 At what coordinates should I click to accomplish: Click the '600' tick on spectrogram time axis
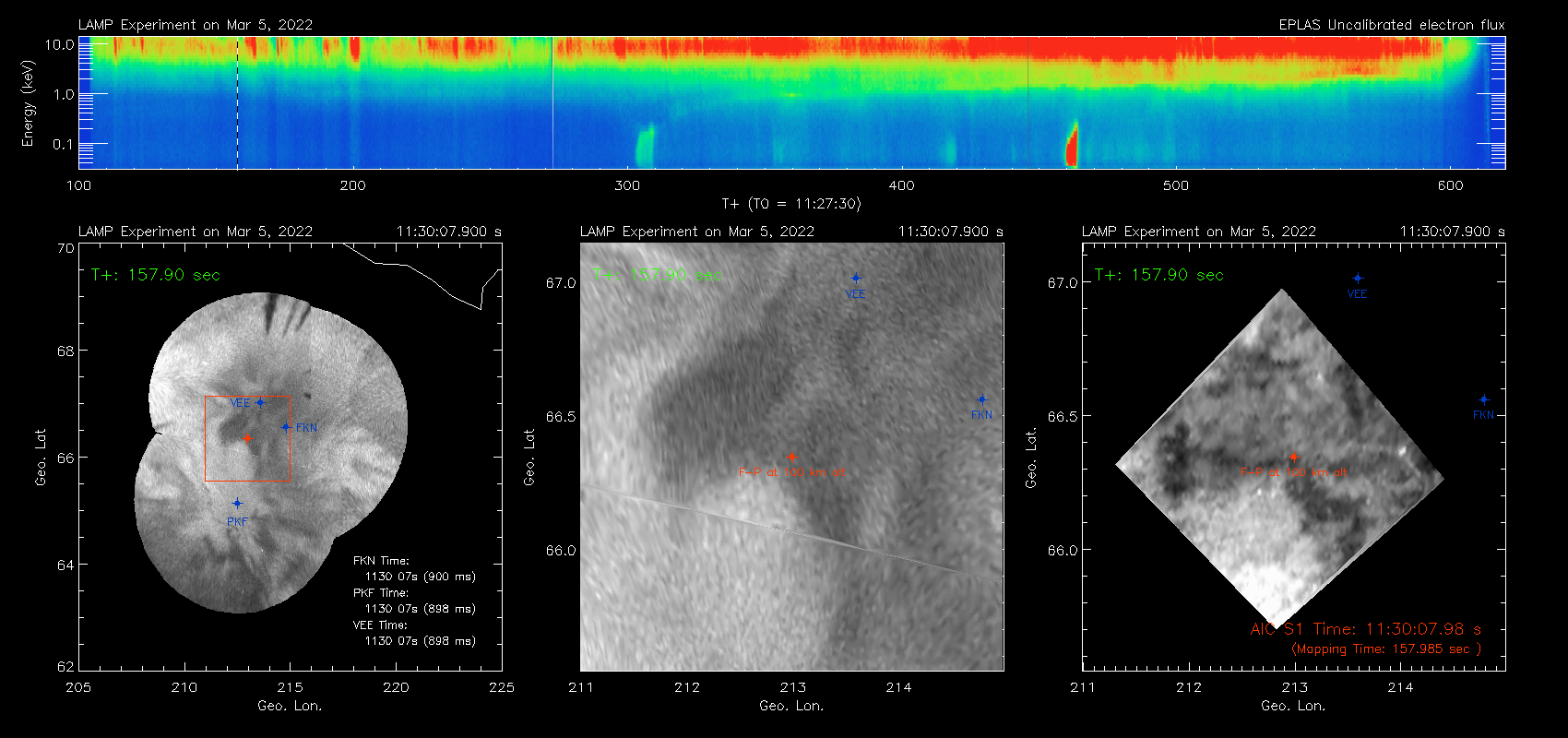(1450, 185)
